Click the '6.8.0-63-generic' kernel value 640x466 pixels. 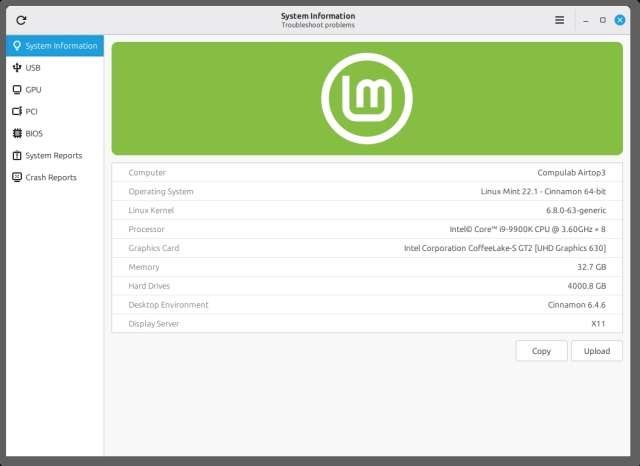pyautogui.click(x=576, y=211)
